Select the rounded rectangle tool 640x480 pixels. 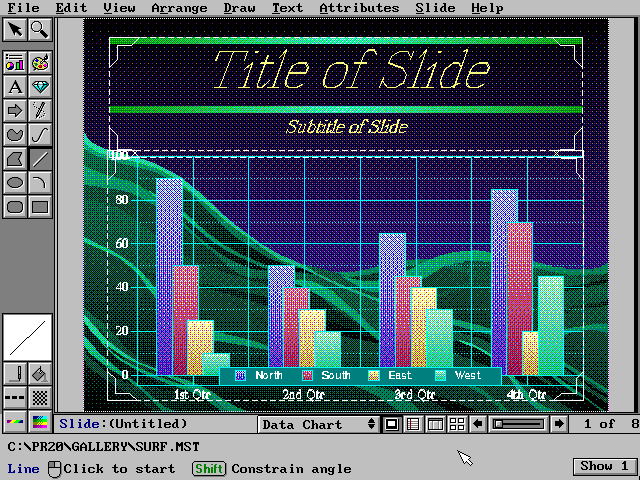[x=16, y=207]
